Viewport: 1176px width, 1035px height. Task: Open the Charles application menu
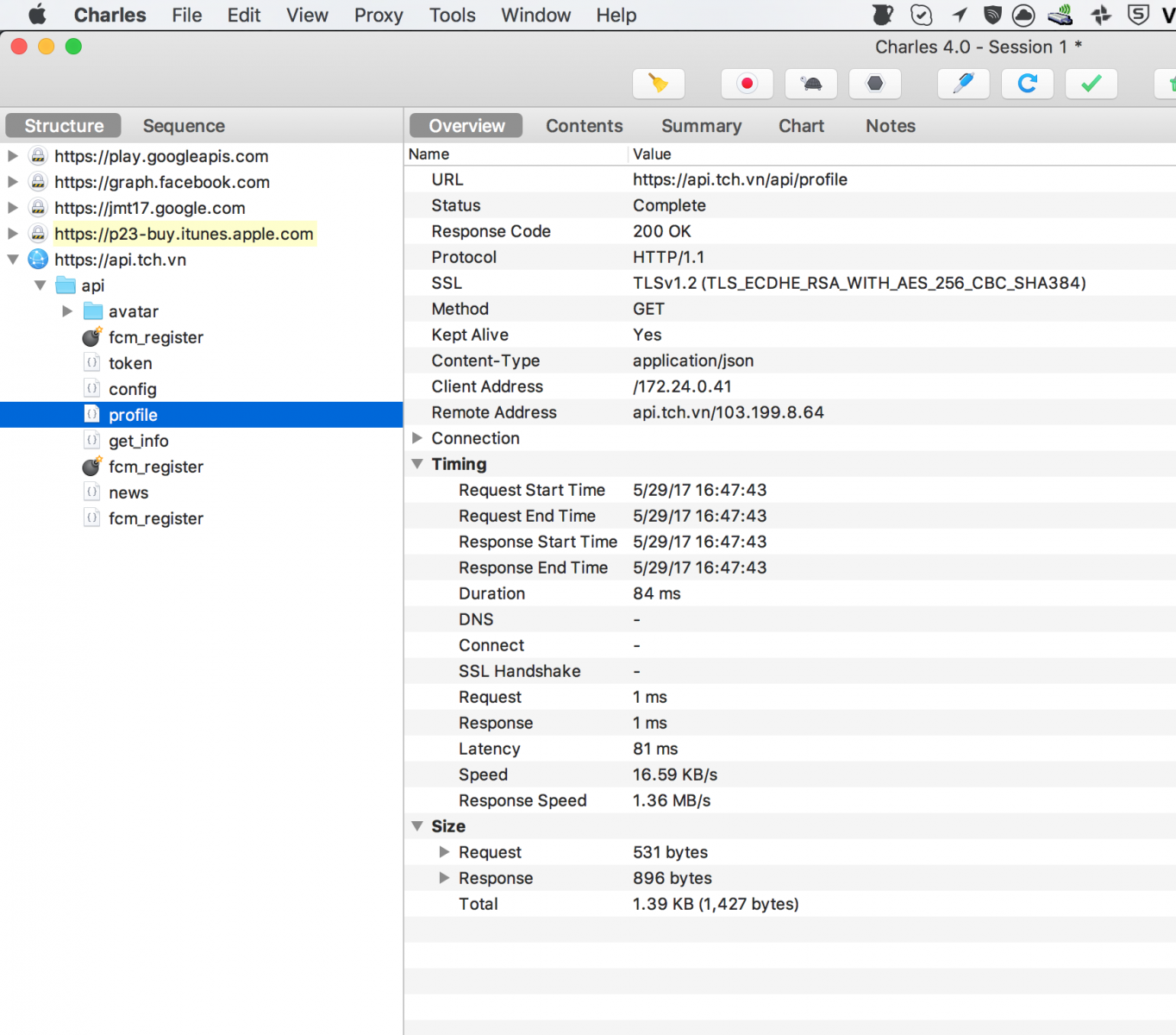pyautogui.click(x=110, y=15)
